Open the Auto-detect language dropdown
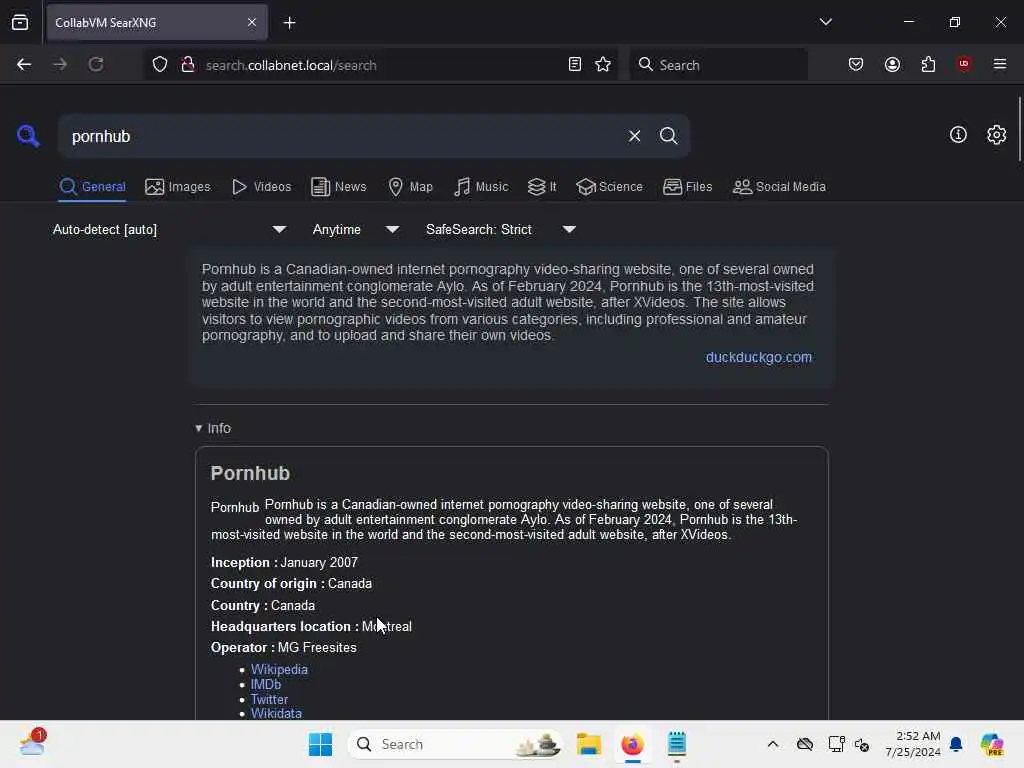1024x768 pixels. point(169,229)
